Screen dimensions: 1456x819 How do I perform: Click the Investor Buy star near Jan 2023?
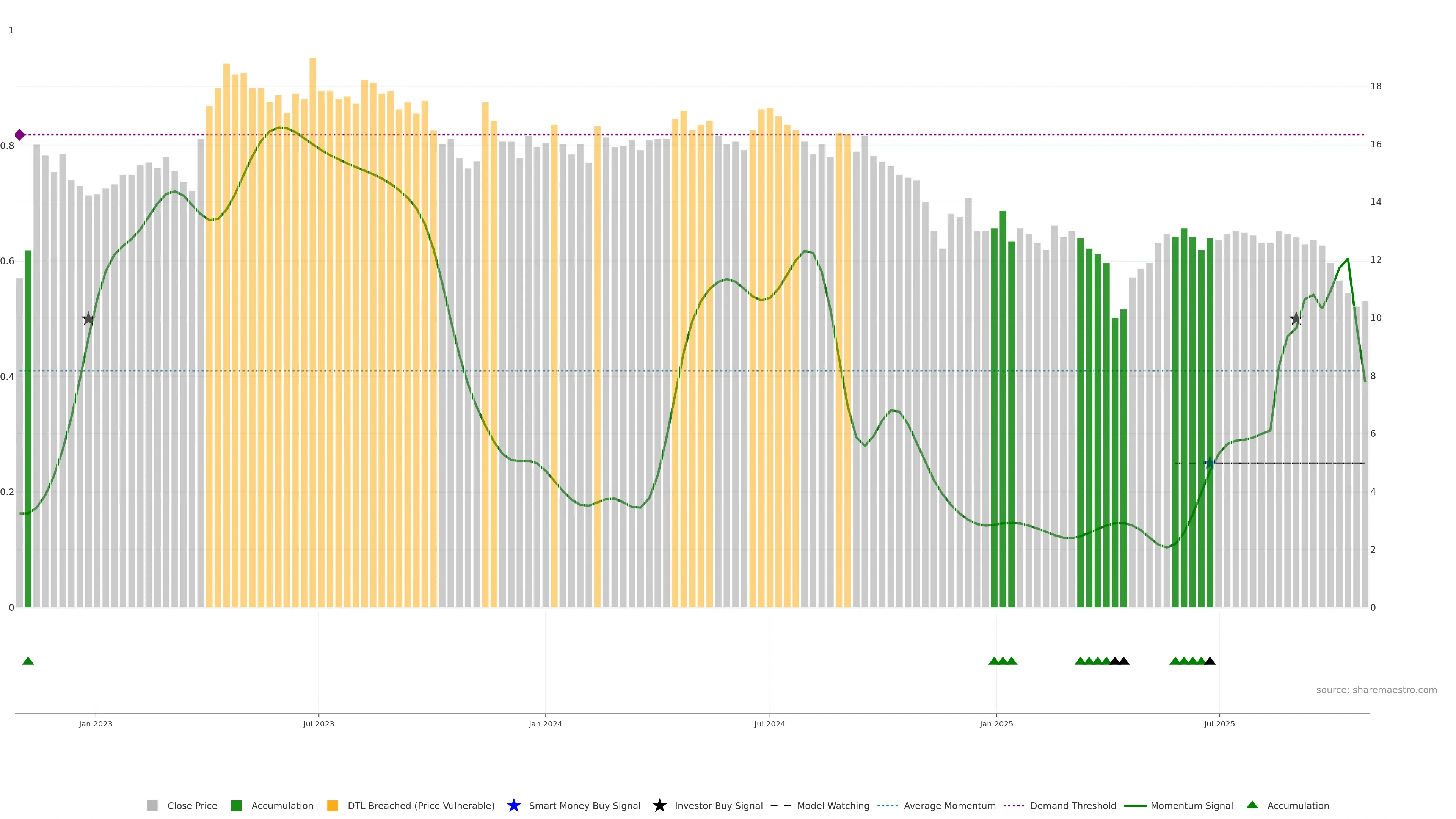coord(88,319)
